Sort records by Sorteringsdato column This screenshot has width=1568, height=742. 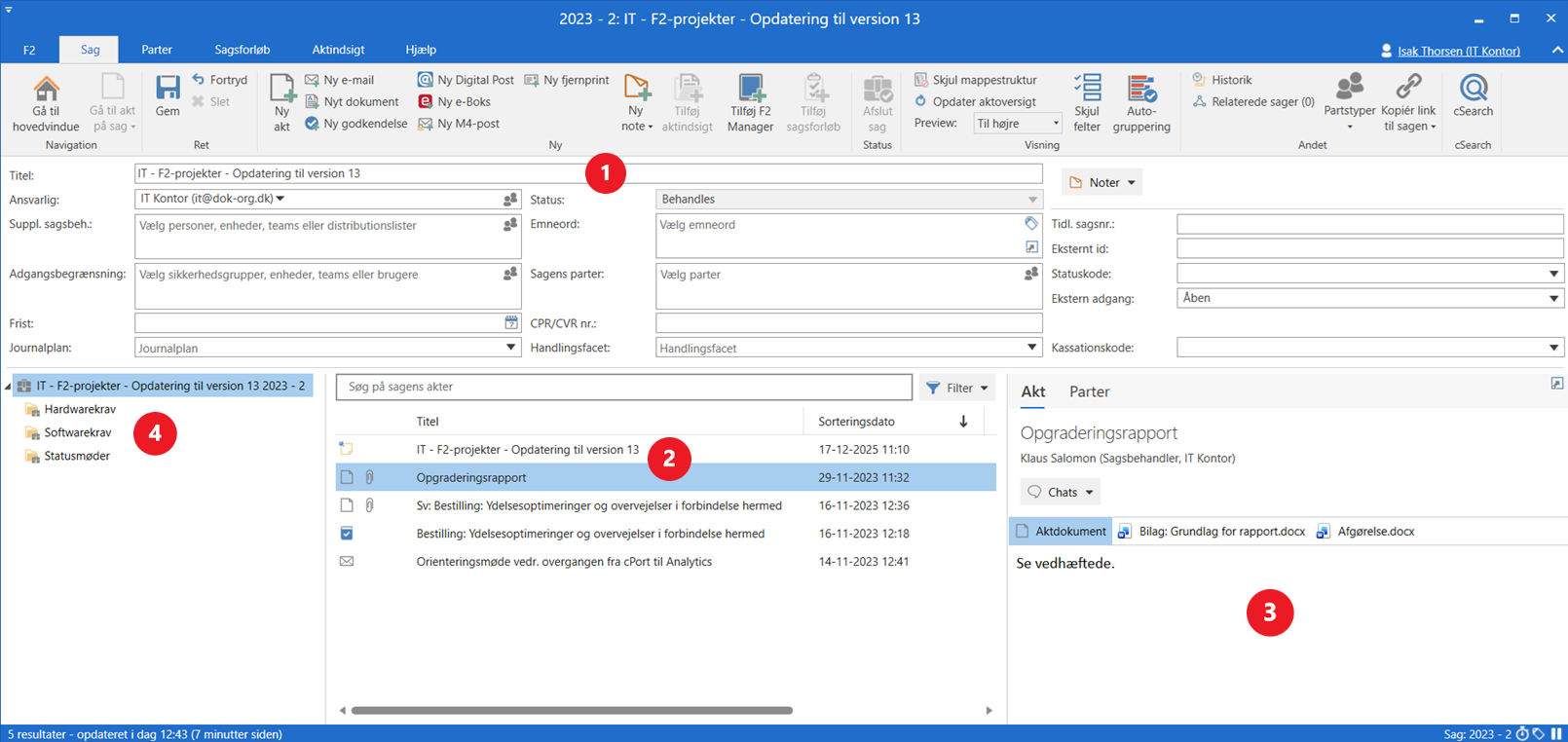tap(856, 422)
